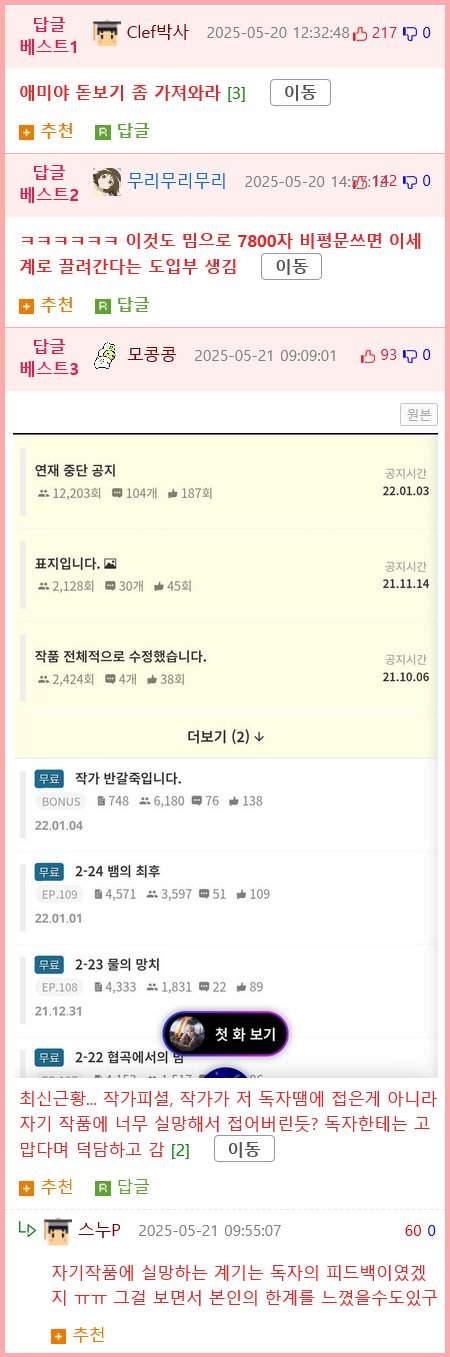Click thumbs-down icon on 무리무리무리's comment
The width and height of the screenshot is (450, 1357).
click(410, 181)
